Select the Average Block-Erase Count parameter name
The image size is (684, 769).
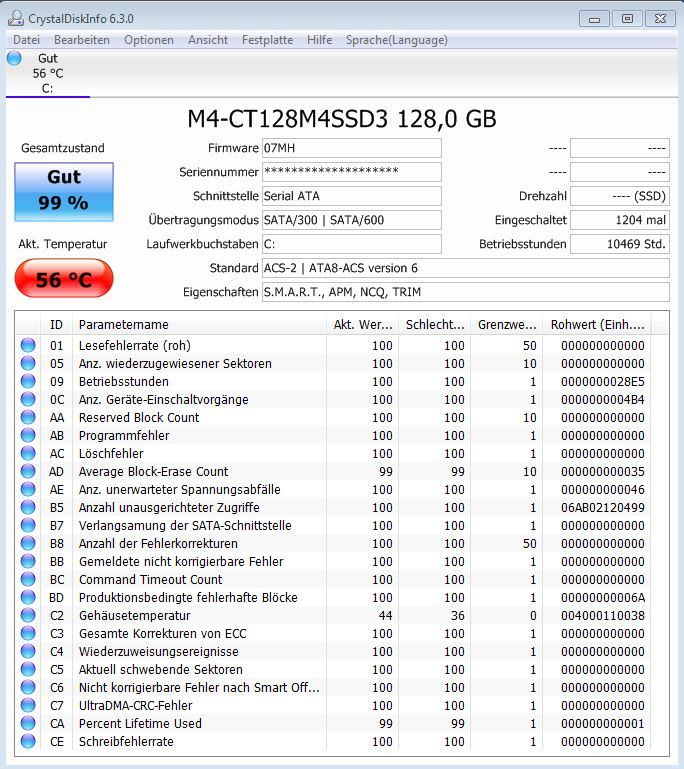pos(153,471)
